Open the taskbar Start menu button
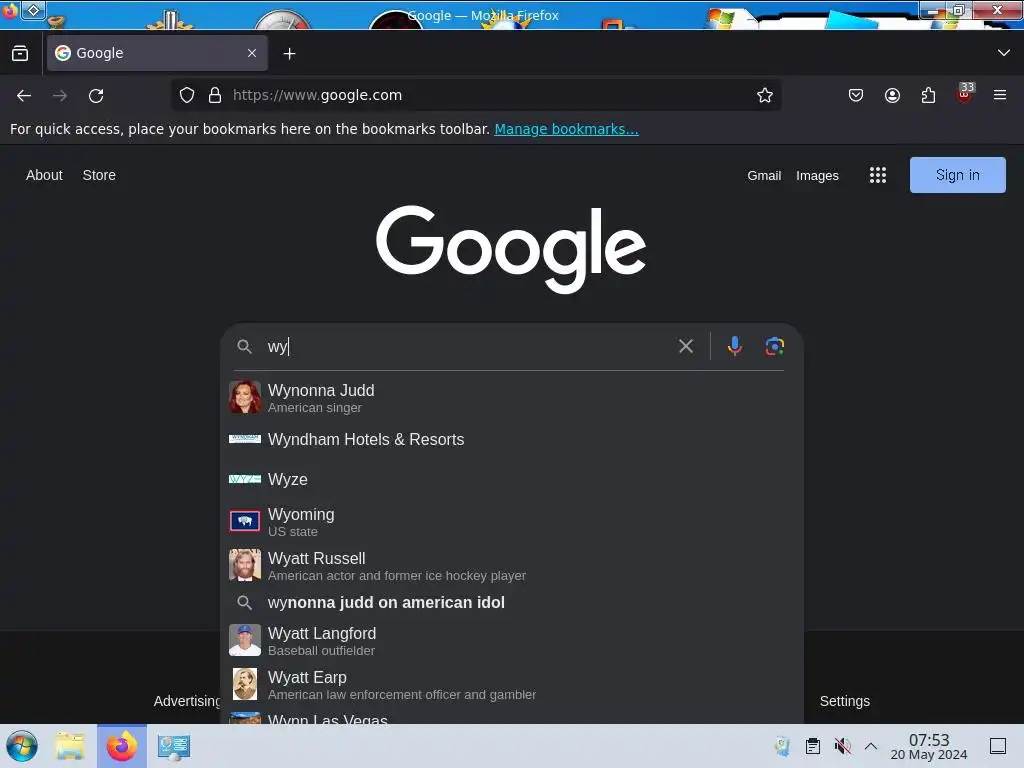The width and height of the screenshot is (1024, 768). tap(22, 746)
